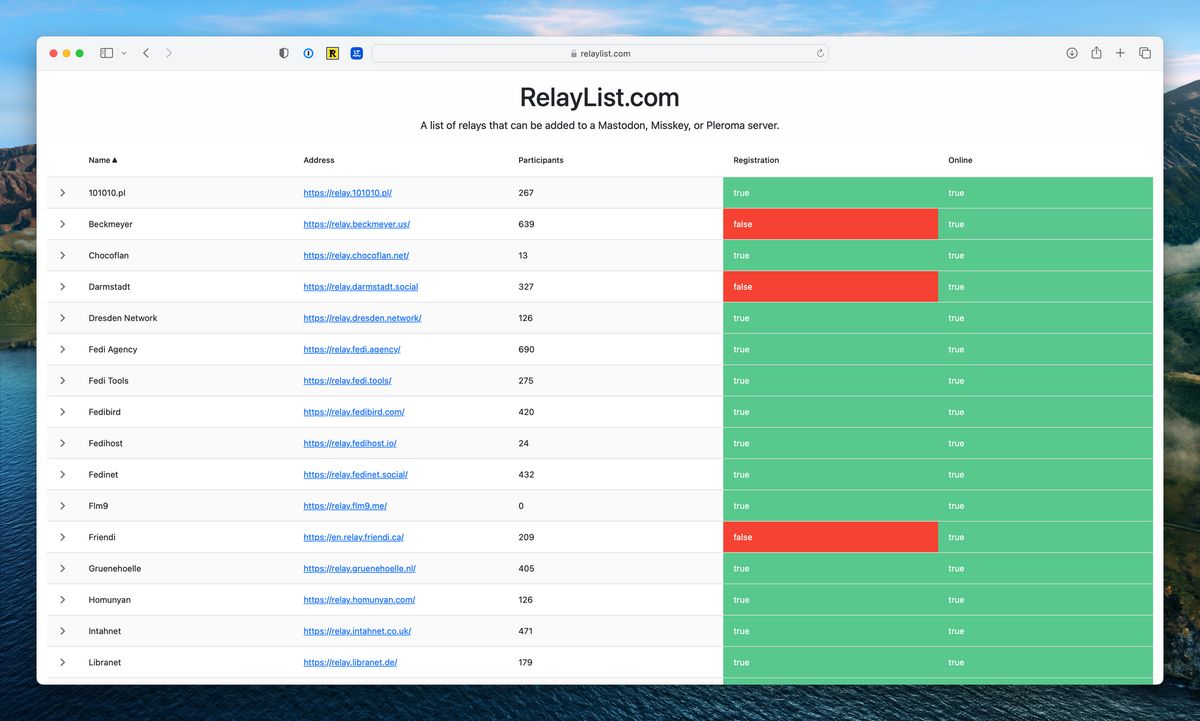Reload the page with the refresh icon
The height and width of the screenshot is (721, 1200).
(x=820, y=53)
